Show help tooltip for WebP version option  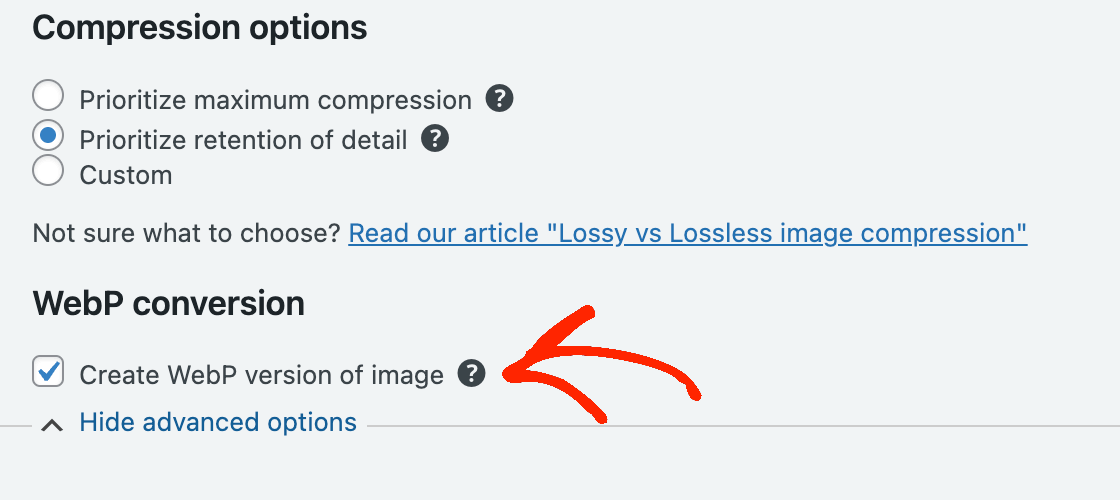(x=471, y=374)
